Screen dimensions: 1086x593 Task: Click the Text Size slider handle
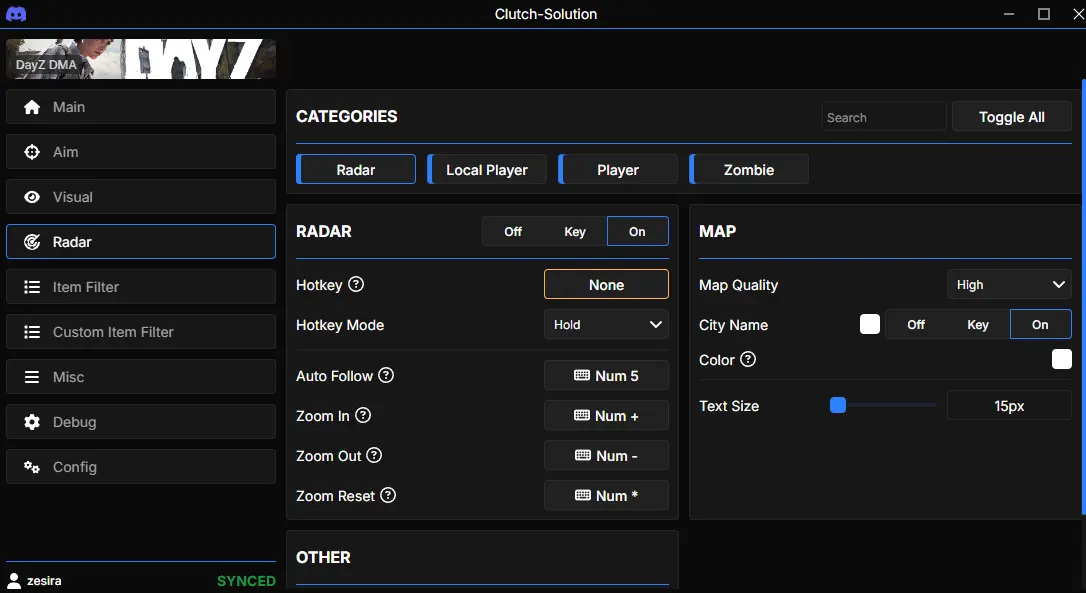(838, 405)
